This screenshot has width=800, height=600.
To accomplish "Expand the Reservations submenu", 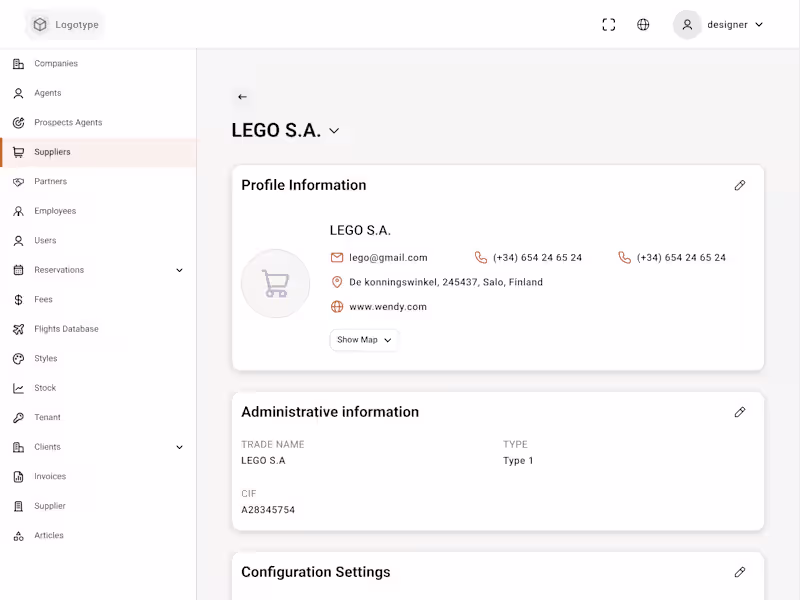I will click(180, 270).
